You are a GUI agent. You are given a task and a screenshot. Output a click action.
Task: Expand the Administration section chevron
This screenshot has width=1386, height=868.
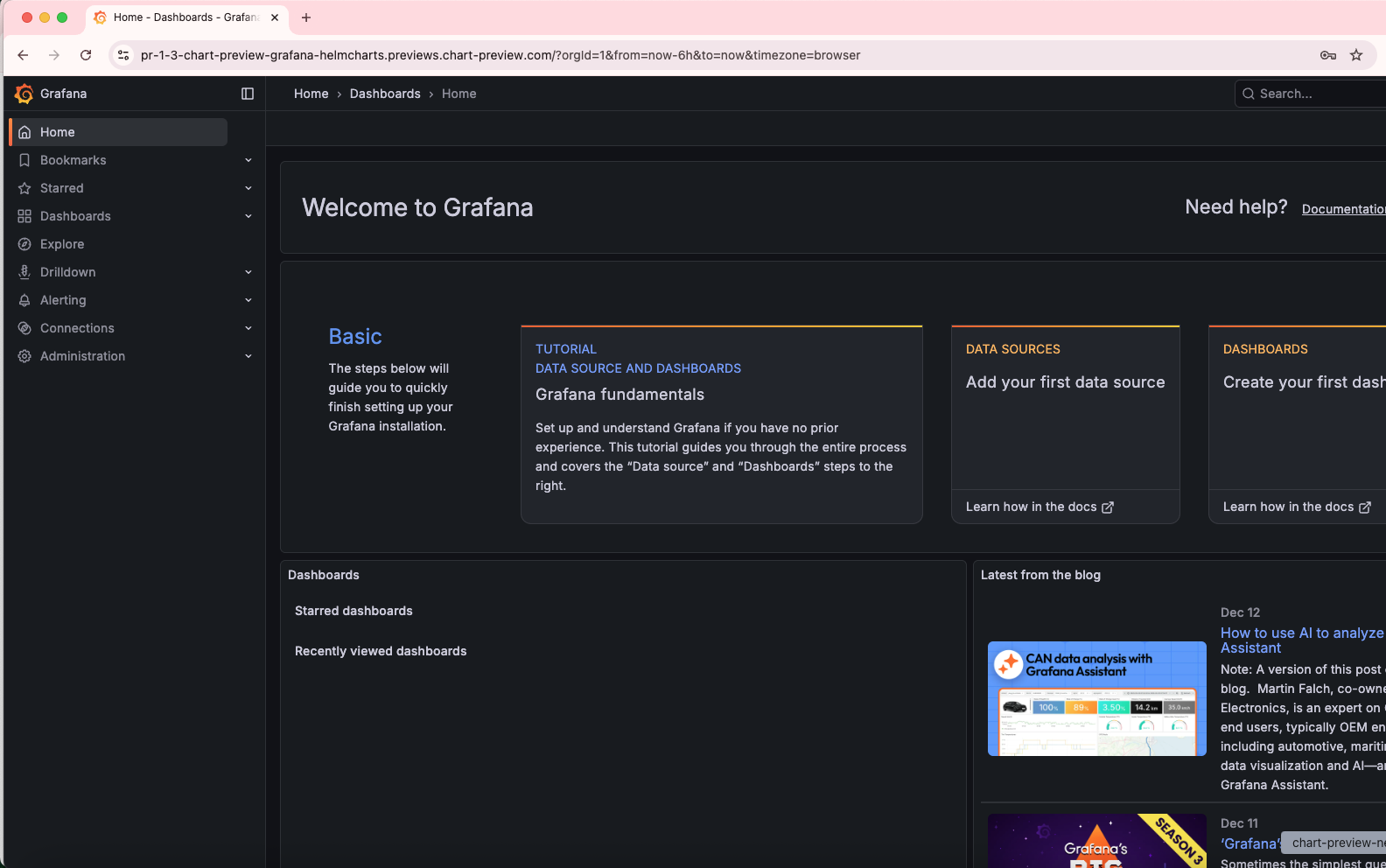[248, 356]
